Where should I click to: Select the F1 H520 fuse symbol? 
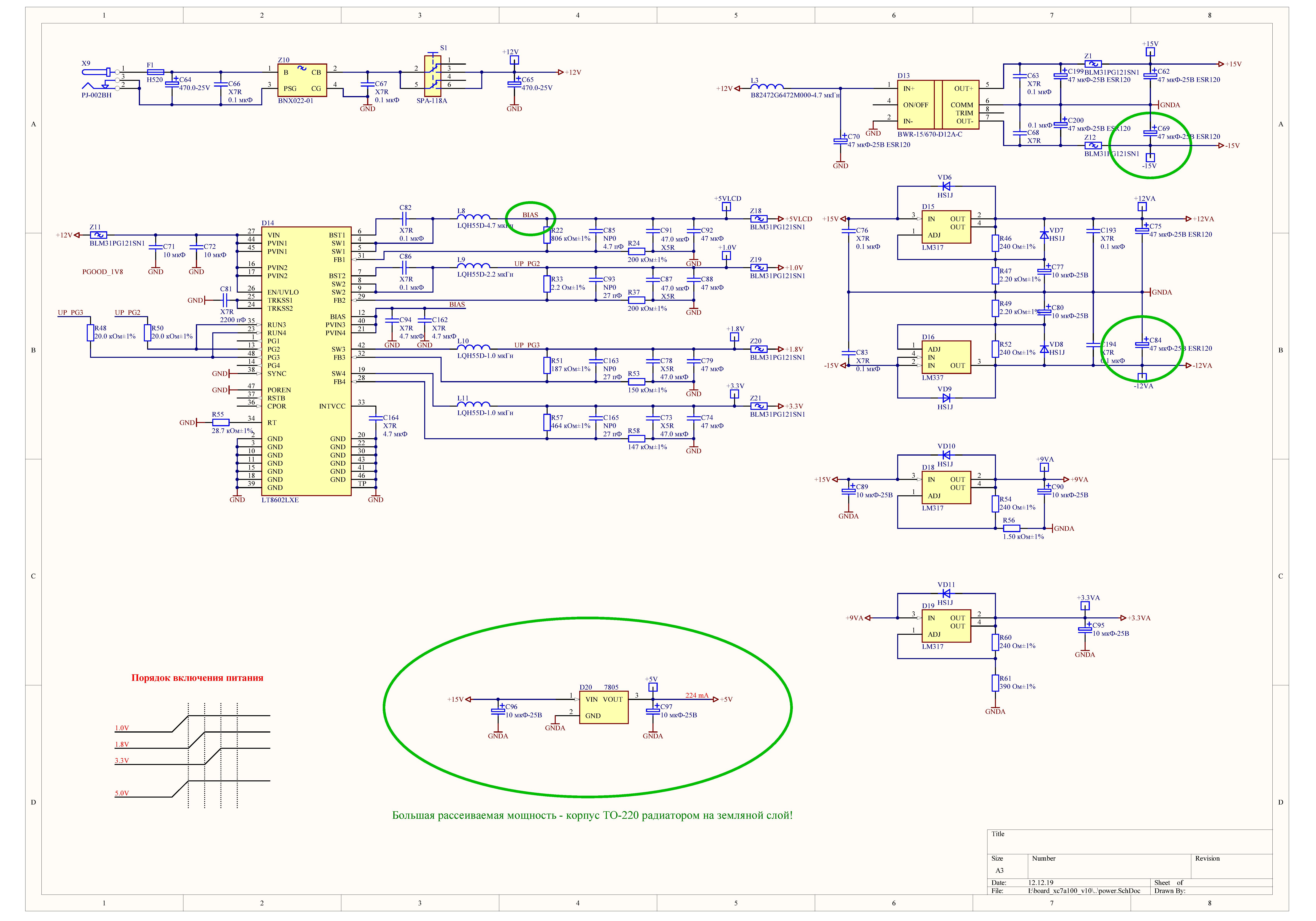155,72
